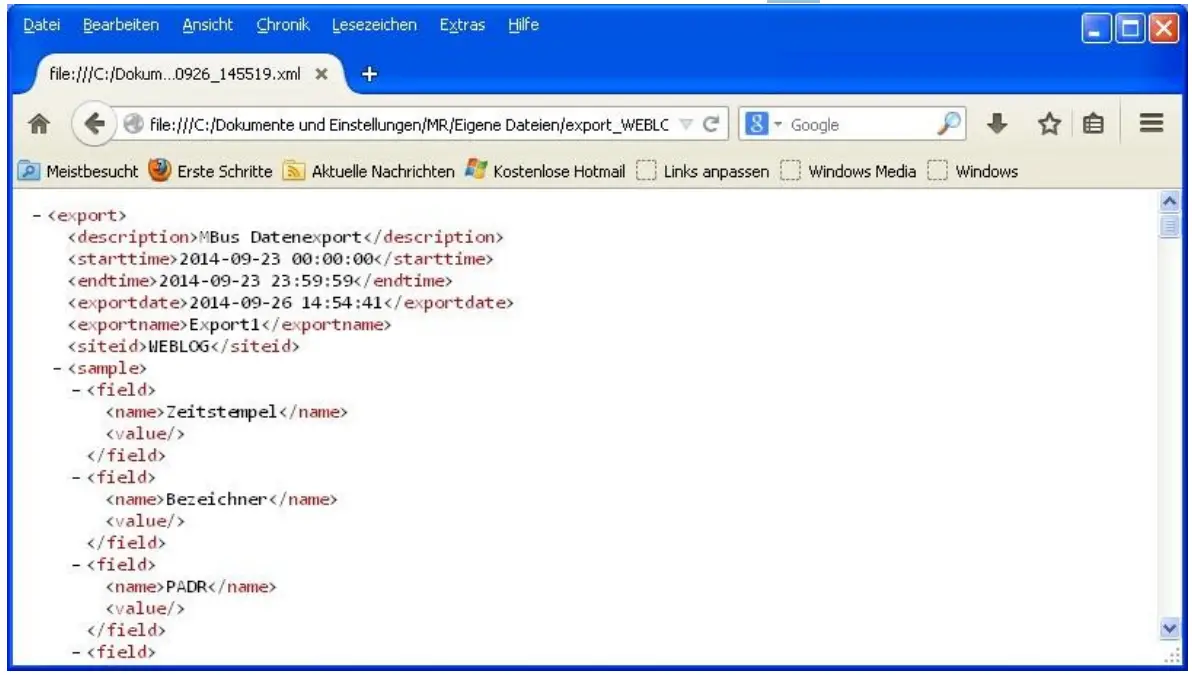Screen dimensions: 1192x675
Task: Collapse the export root XML element
Action: 36,214
